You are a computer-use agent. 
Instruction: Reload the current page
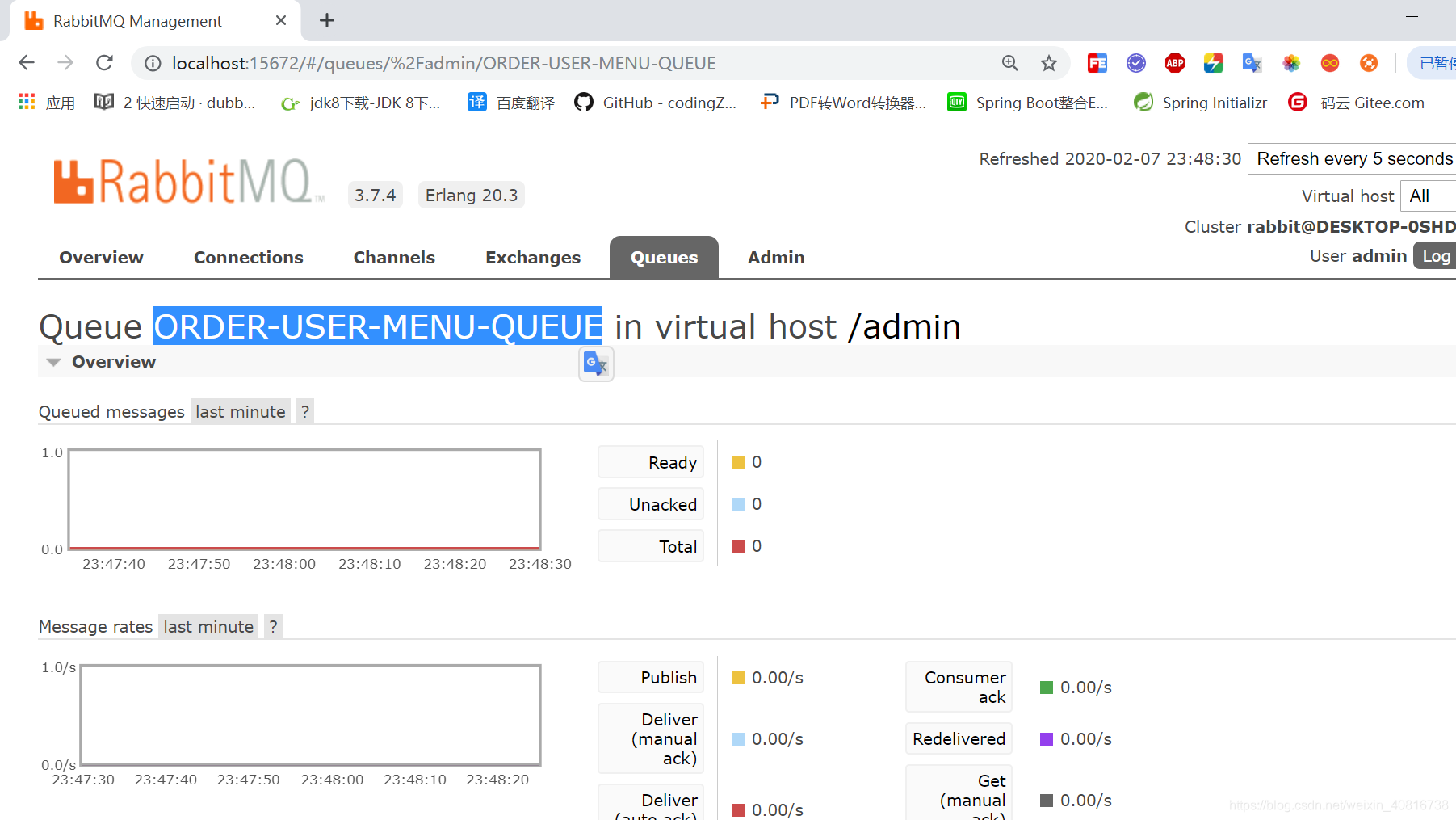click(104, 63)
